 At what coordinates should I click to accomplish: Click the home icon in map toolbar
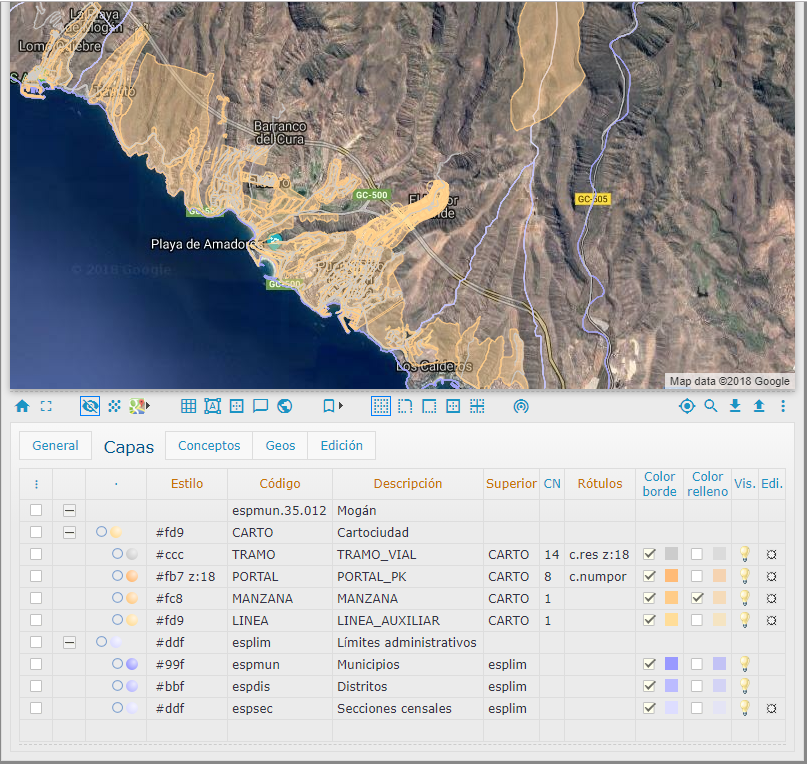pyautogui.click(x=22, y=406)
